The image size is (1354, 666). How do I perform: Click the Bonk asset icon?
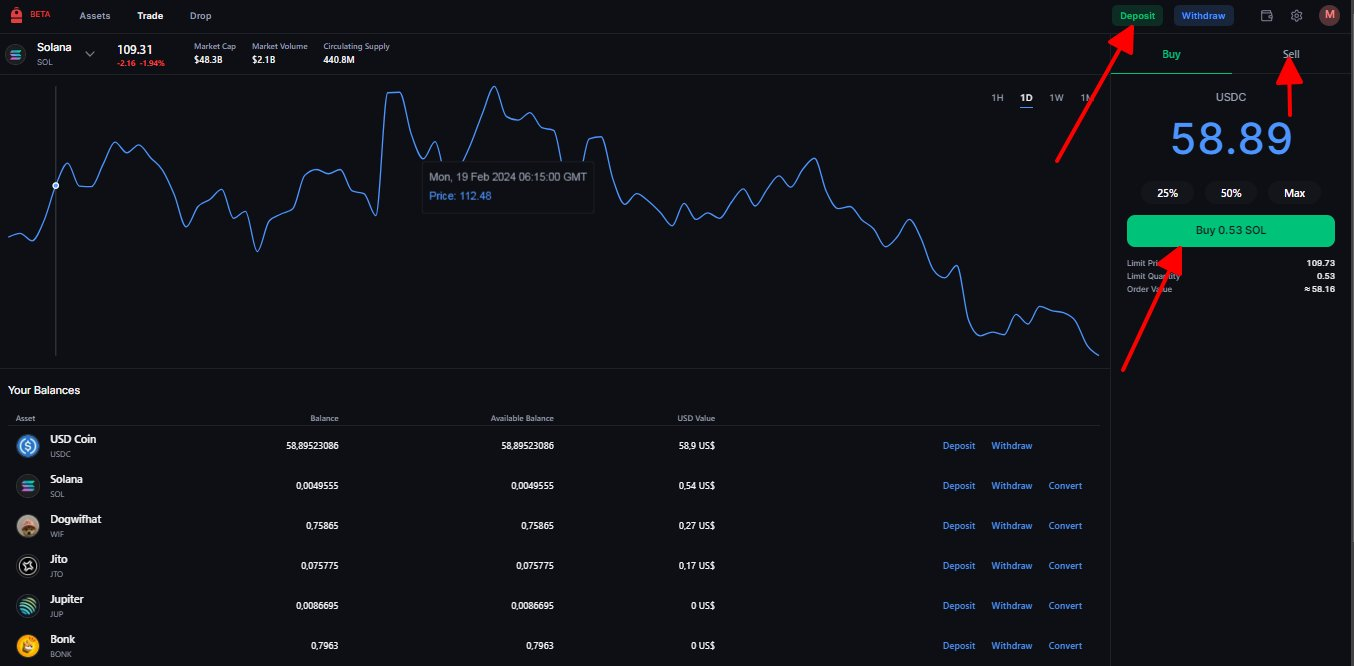tap(27, 645)
